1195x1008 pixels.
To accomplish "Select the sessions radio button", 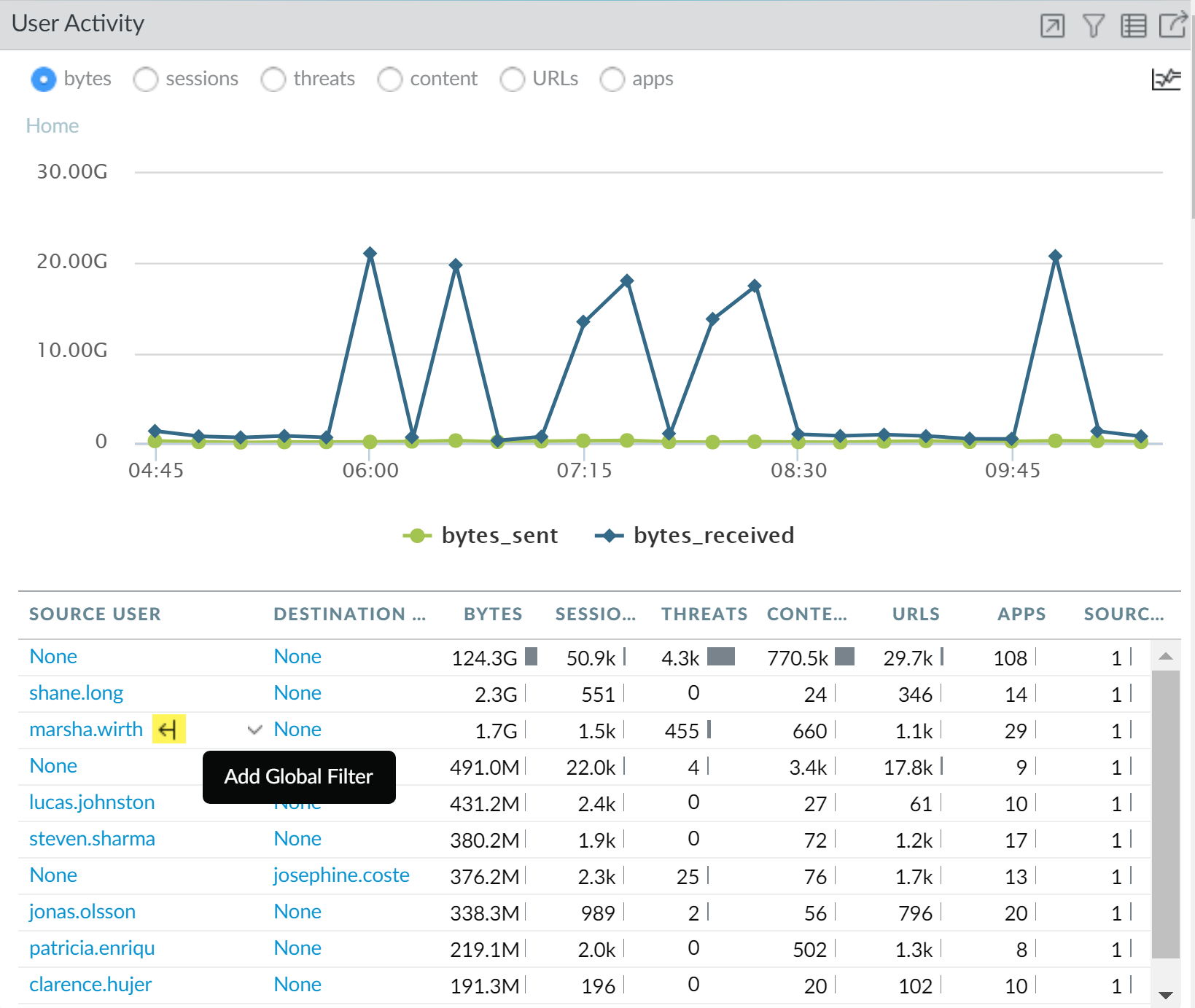I will point(146,79).
